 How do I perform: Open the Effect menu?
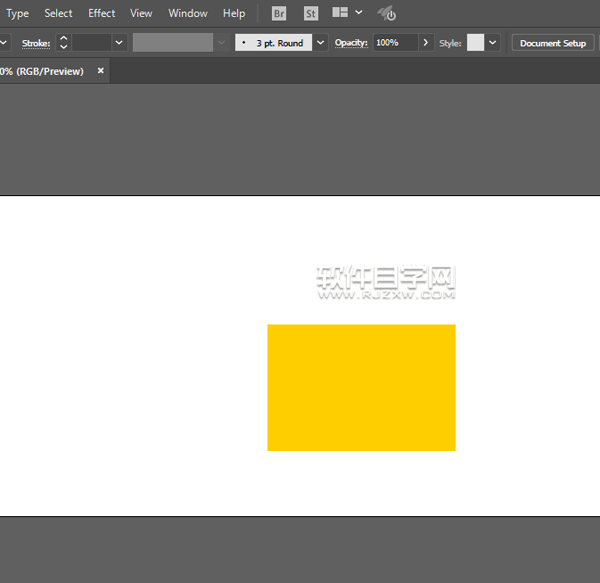coord(101,14)
